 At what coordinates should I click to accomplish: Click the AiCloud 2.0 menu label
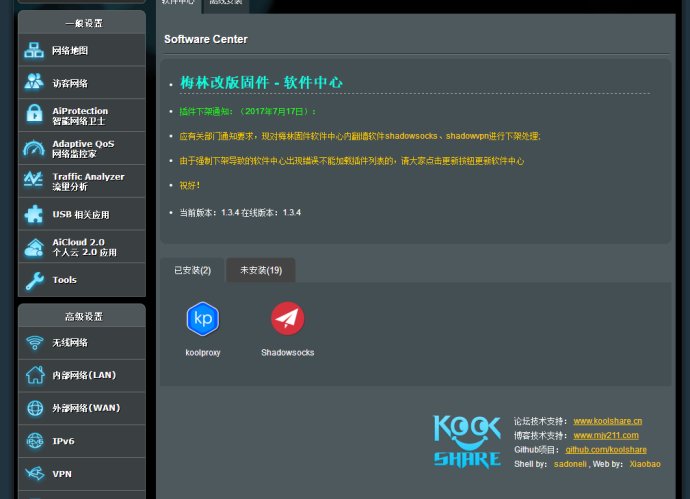click(84, 247)
